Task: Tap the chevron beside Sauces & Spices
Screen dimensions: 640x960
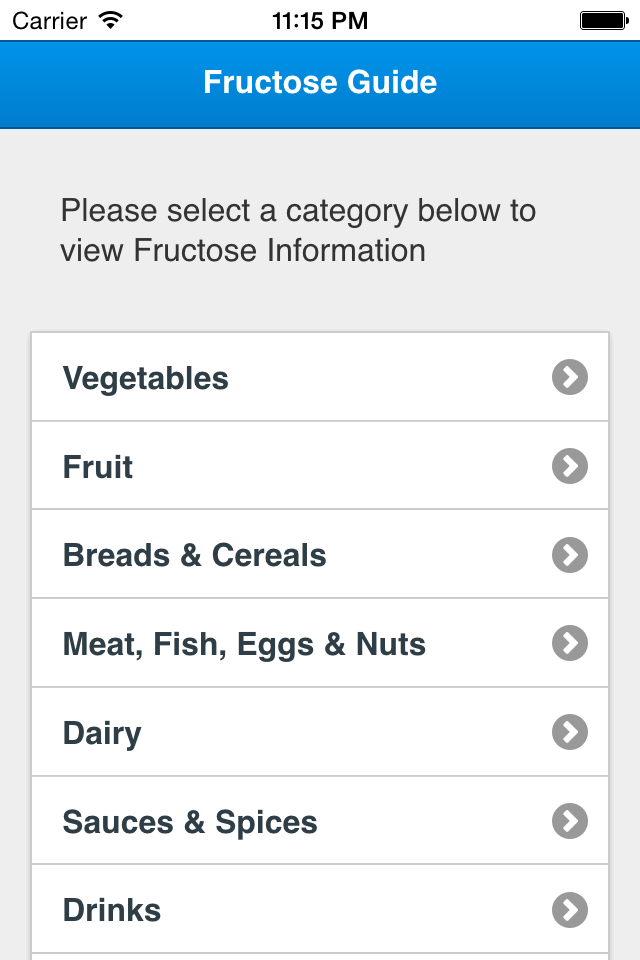Action: tap(569, 821)
